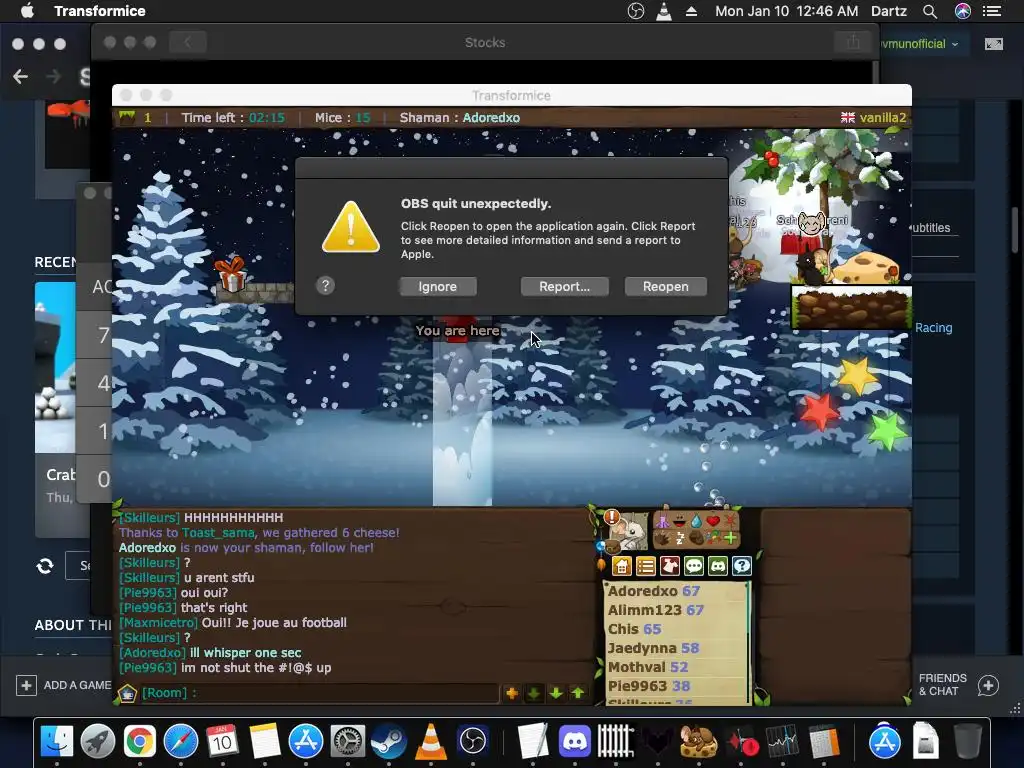Select the clapping hands emote
The image size is (1024, 768).
(x=663, y=538)
